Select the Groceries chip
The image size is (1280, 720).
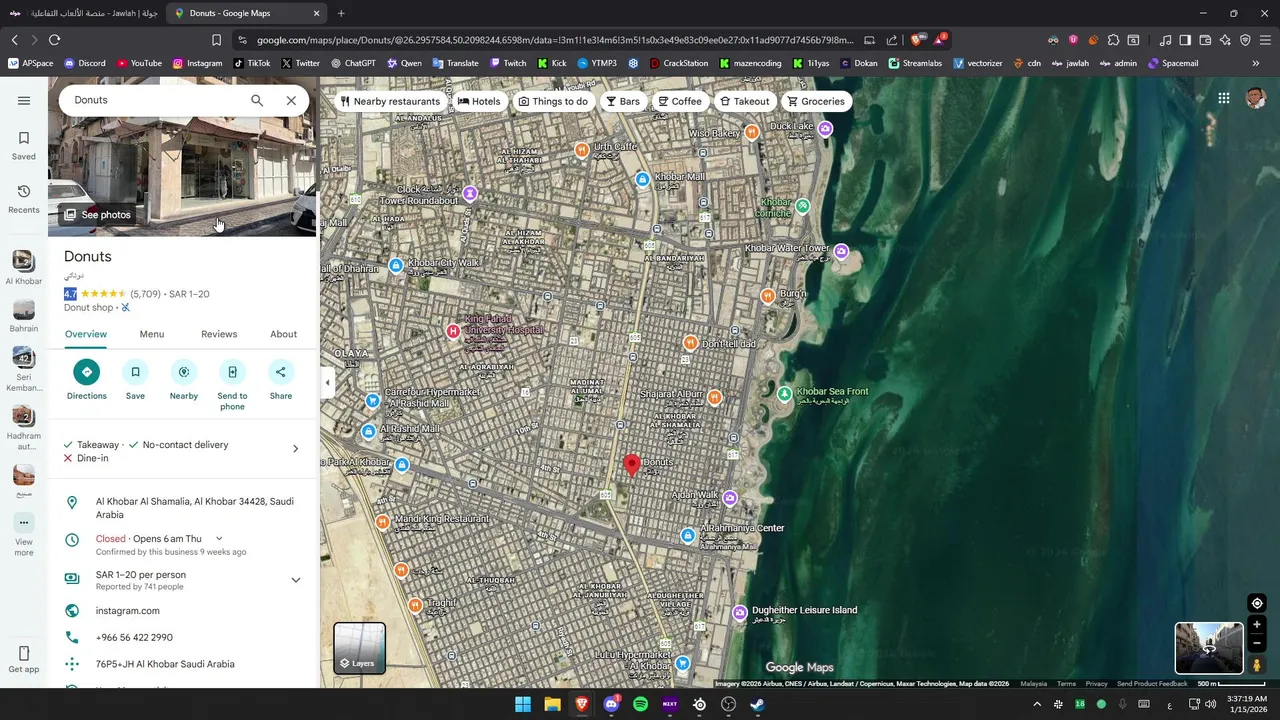tap(816, 101)
